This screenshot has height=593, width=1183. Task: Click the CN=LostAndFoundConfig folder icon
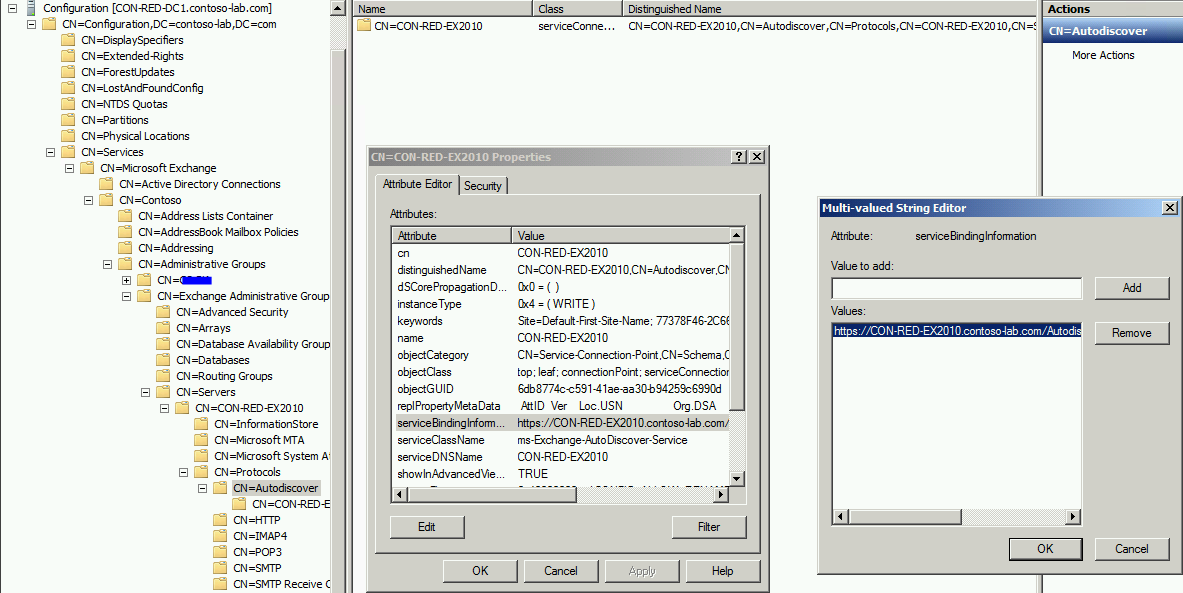(69, 88)
